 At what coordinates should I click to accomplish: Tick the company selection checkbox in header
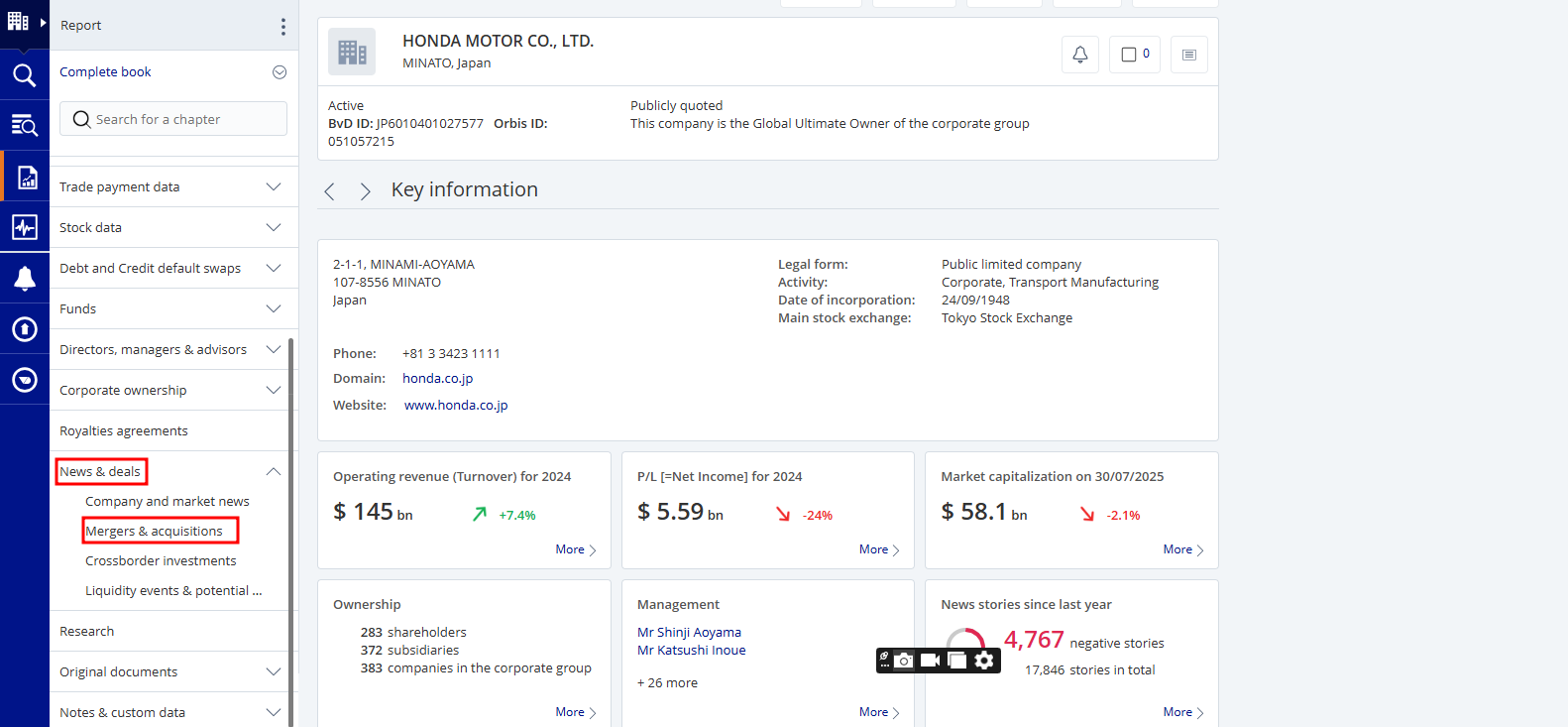(x=1128, y=55)
